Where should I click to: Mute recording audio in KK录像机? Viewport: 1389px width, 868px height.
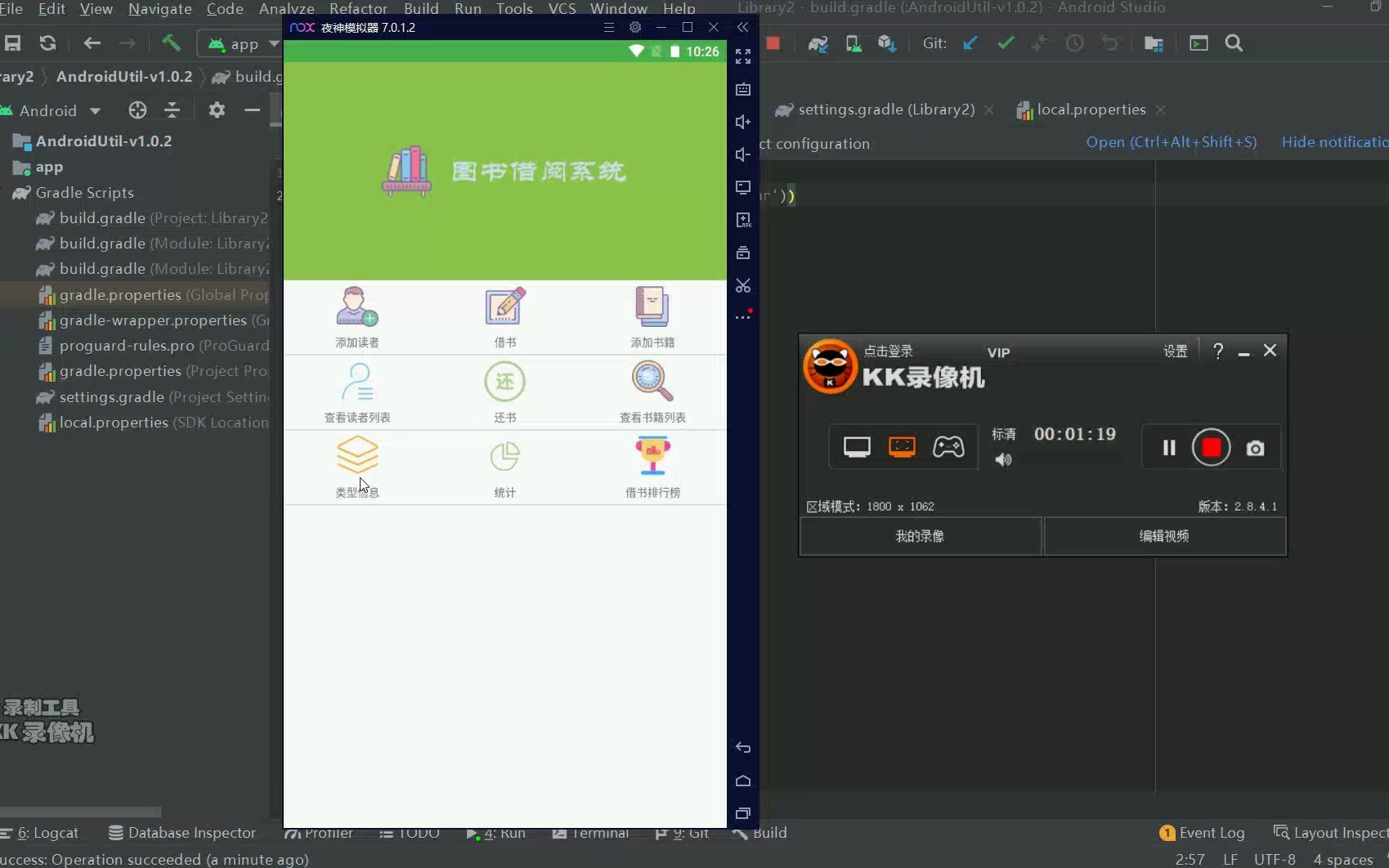pos(1003,459)
